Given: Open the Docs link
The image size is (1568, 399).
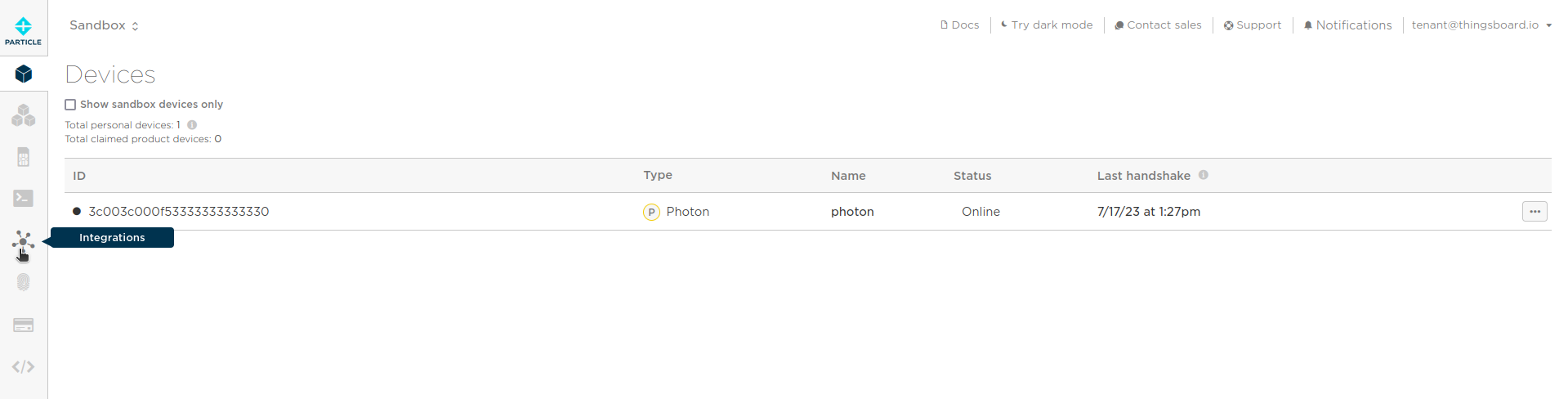Looking at the screenshot, I should [x=959, y=25].
